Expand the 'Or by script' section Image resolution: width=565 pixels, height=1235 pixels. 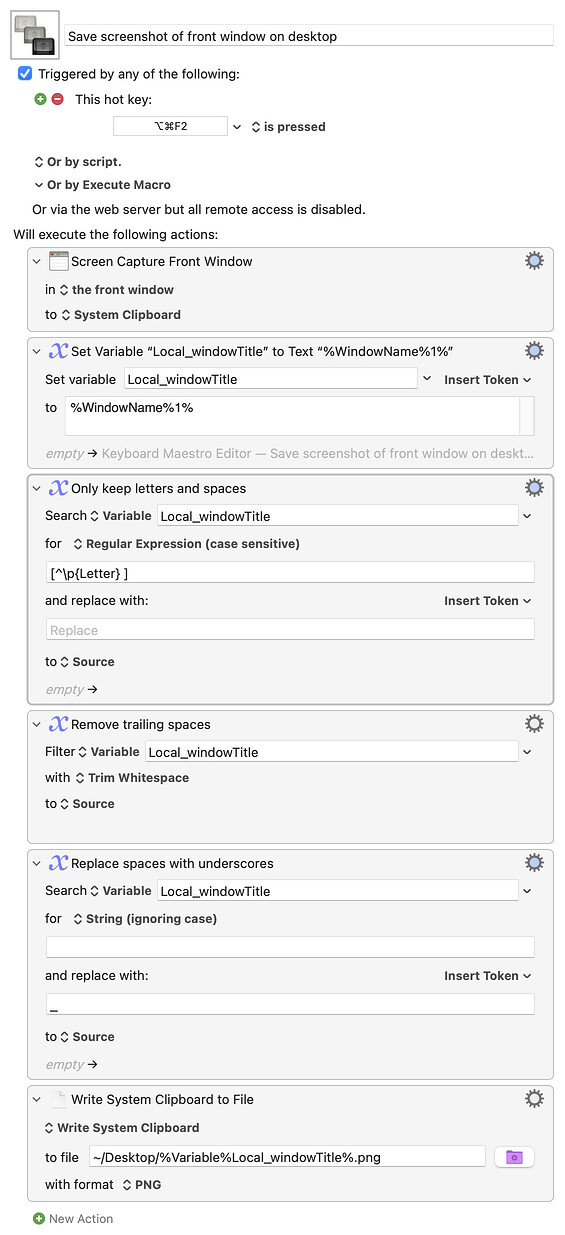[78, 162]
